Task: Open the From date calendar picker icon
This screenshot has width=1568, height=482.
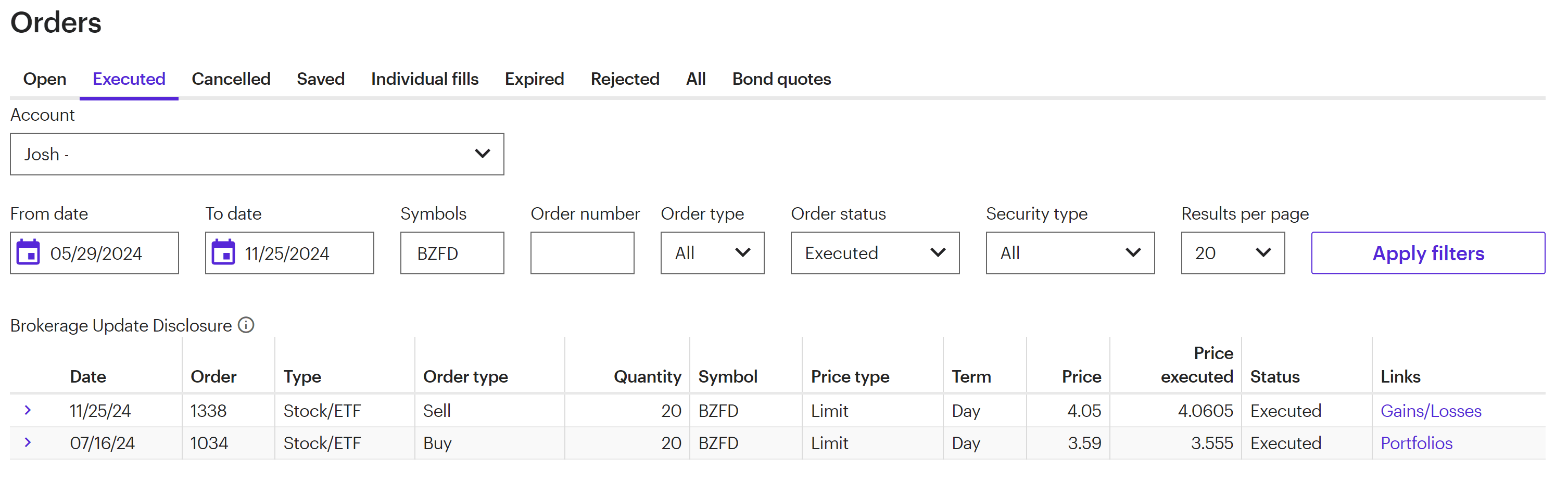Action: pos(28,252)
